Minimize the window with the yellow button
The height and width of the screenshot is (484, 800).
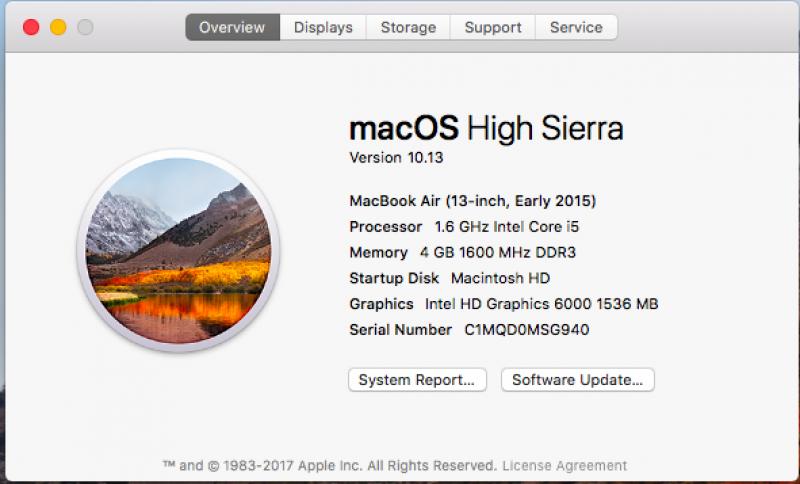(x=58, y=27)
